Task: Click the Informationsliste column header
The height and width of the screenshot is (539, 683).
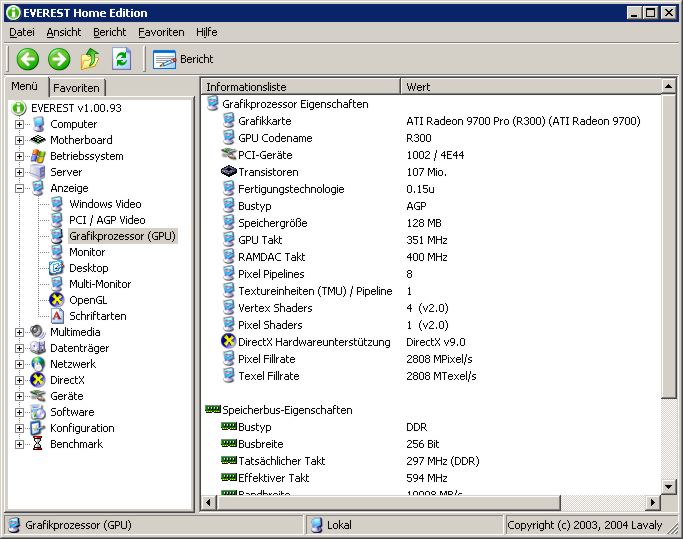Action: pyautogui.click(x=301, y=87)
